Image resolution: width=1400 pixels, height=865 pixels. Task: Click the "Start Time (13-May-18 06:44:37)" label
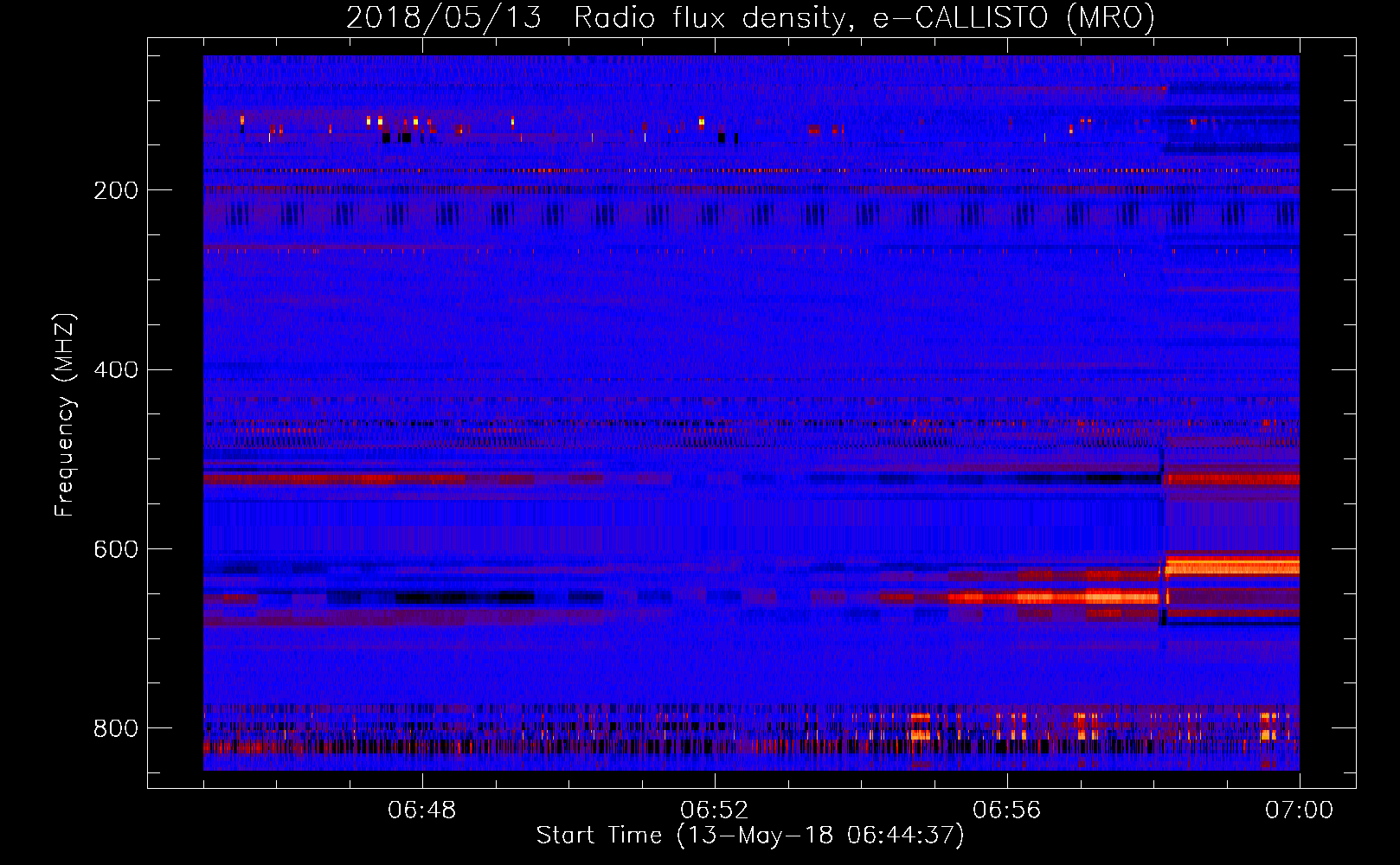click(x=750, y=836)
